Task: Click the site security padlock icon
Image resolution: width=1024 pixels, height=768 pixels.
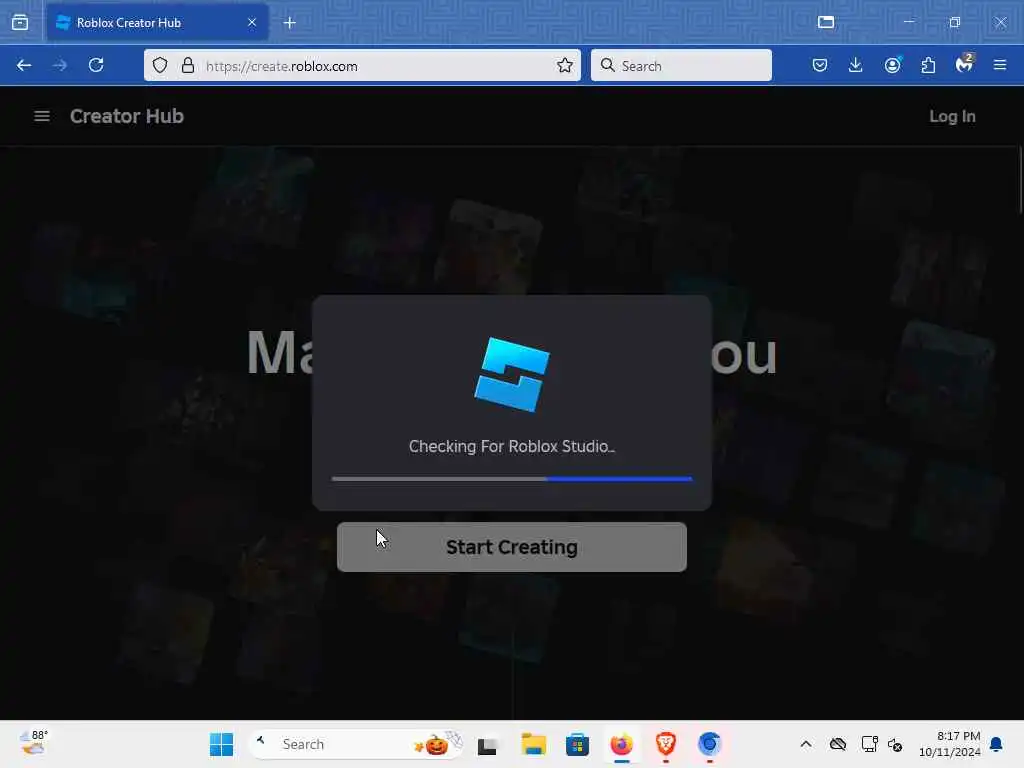Action: (x=188, y=65)
